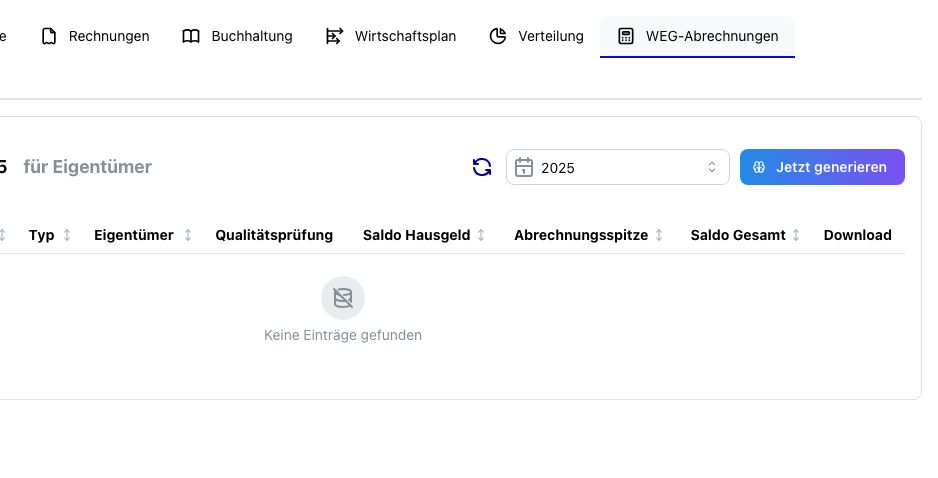Click the calendar icon in year selector
Image resolution: width=938 pixels, height=478 pixels.
[524, 167]
